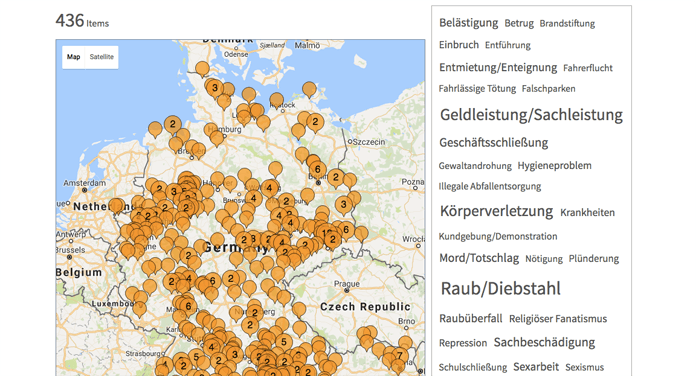The width and height of the screenshot is (696, 376).
Task: Click the cluster marker 3 near Denmark border
Action: tap(215, 87)
